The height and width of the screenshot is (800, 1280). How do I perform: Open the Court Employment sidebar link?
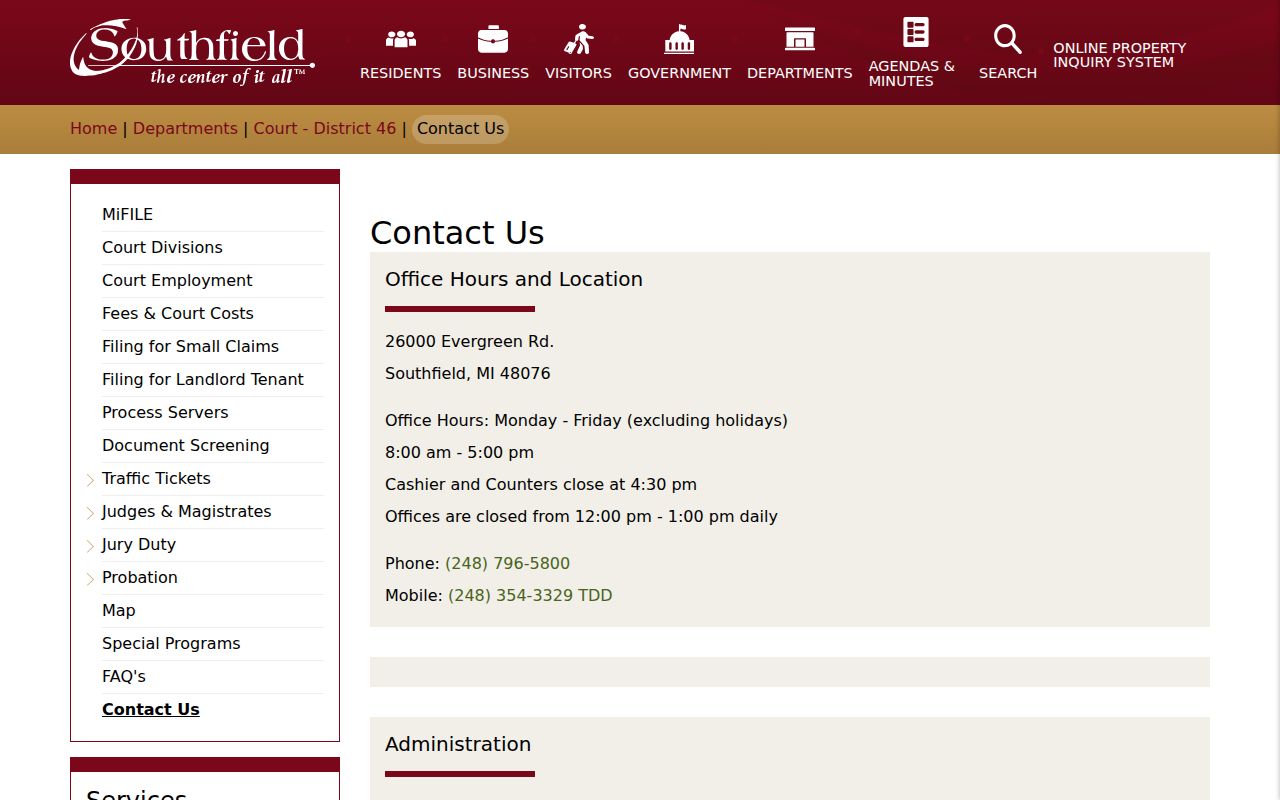[177, 281]
